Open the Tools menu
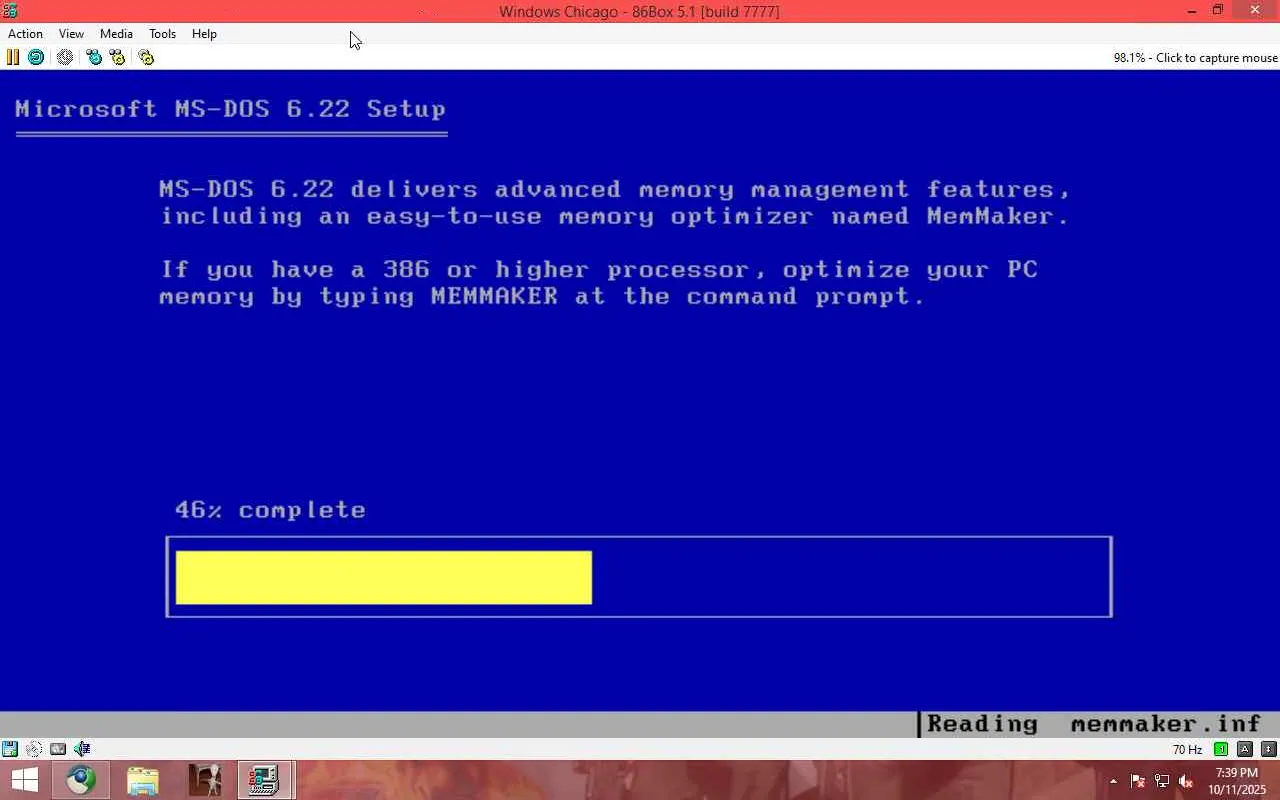1280x800 pixels. 162,34
